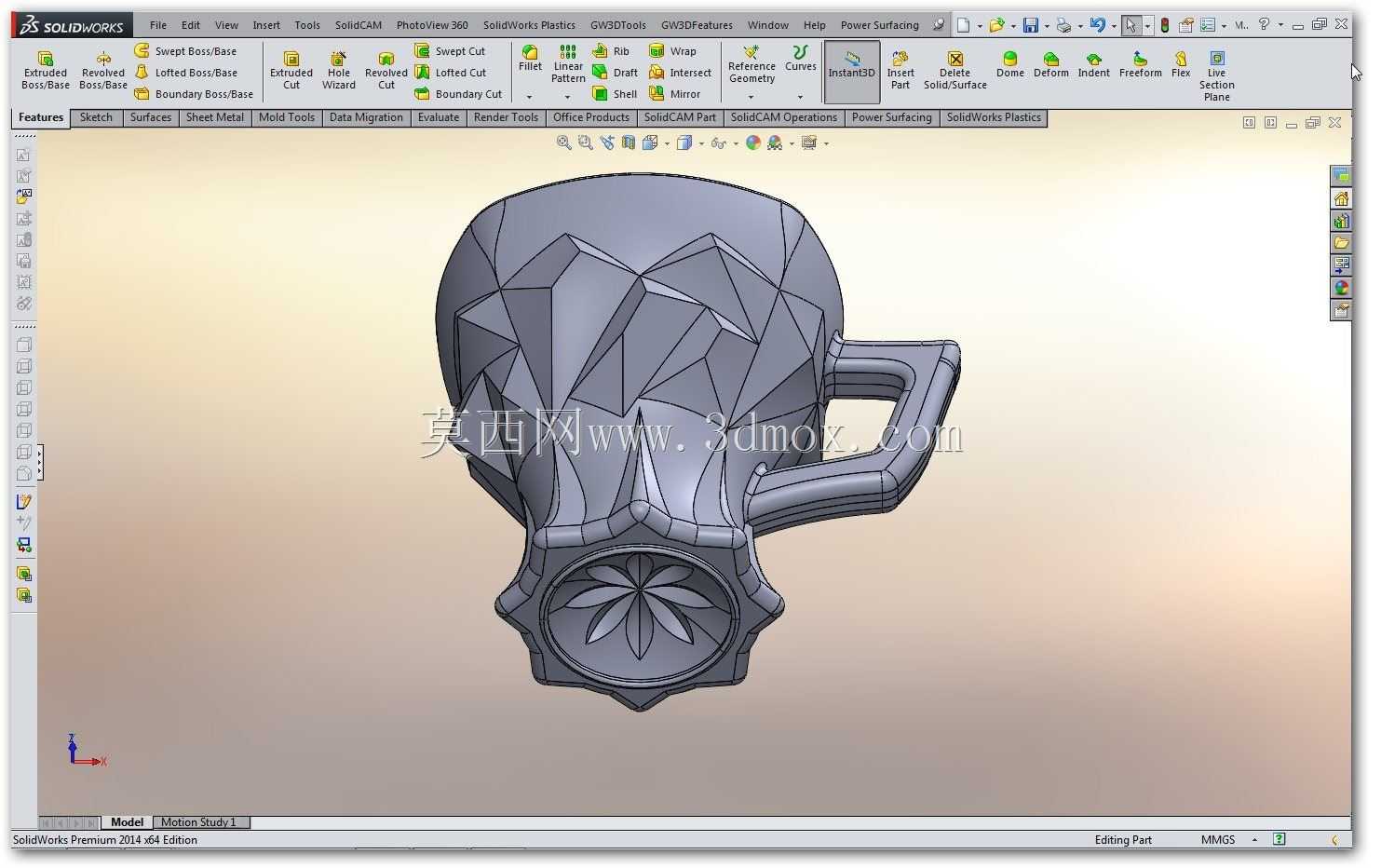Viewport: 1381px width, 868px height.
Task: Open the Hole Wizard
Action: [x=339, y=70]
